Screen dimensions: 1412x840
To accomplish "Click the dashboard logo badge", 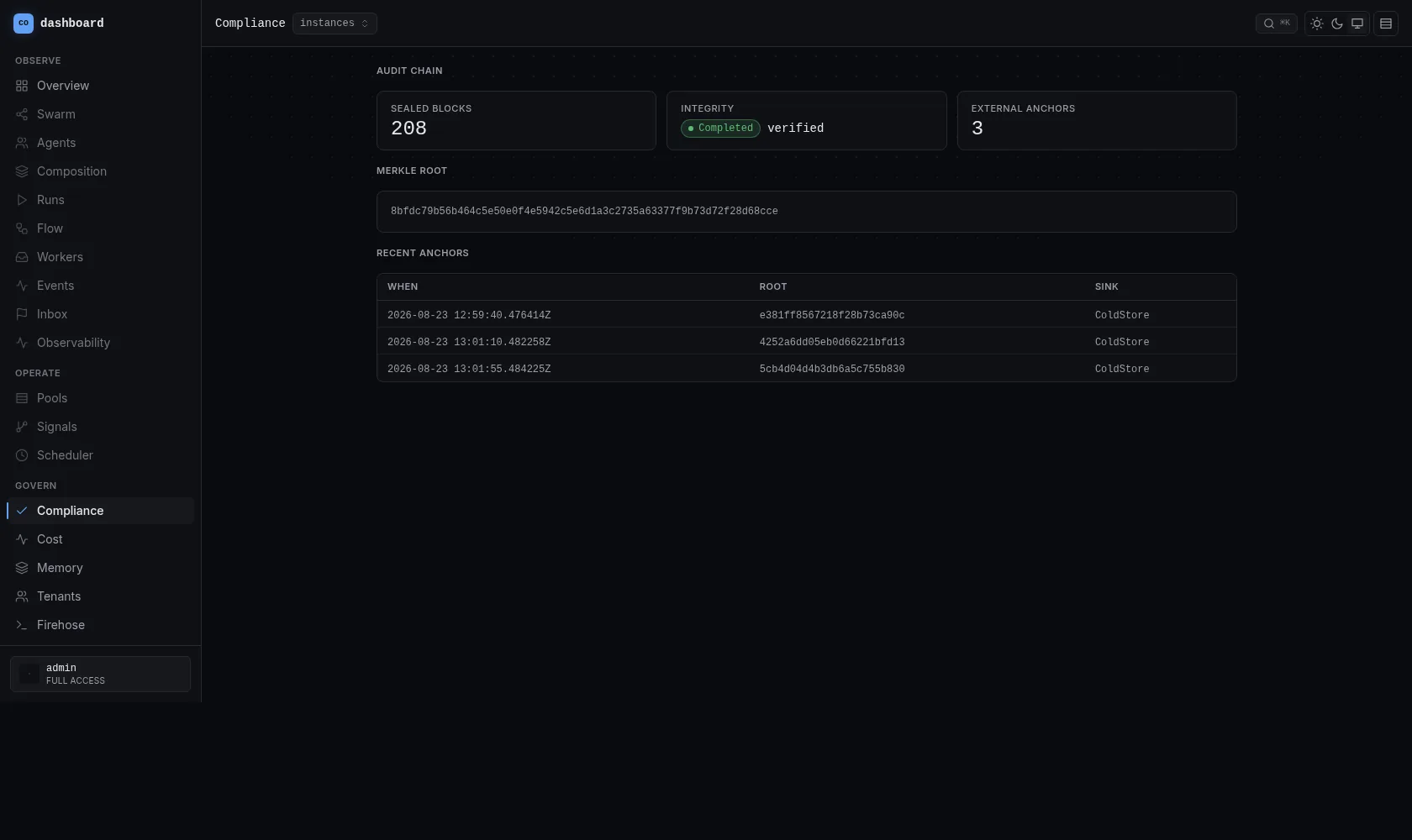I will (x=24, y=24).
